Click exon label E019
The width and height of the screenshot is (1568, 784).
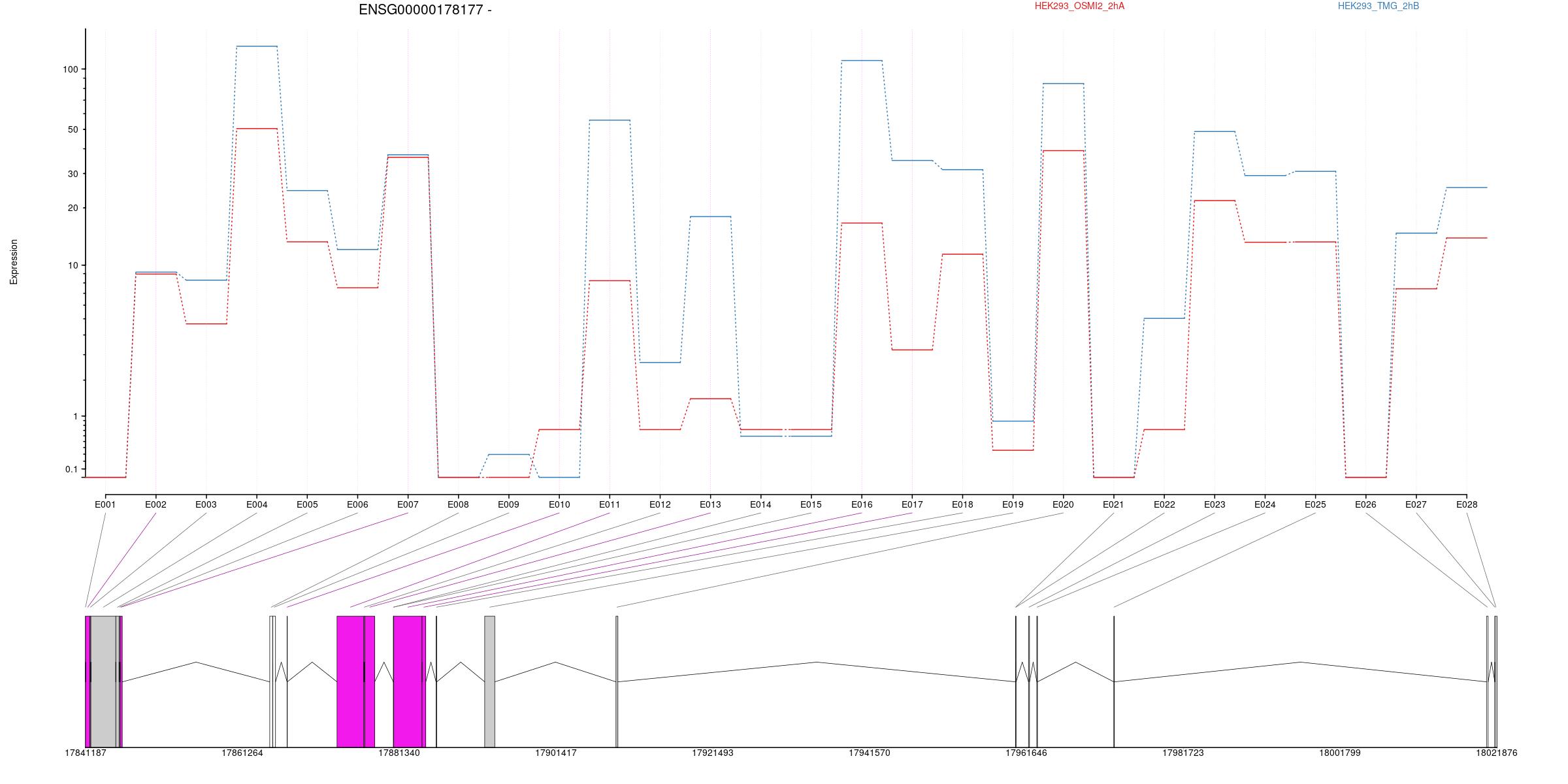1013,504
